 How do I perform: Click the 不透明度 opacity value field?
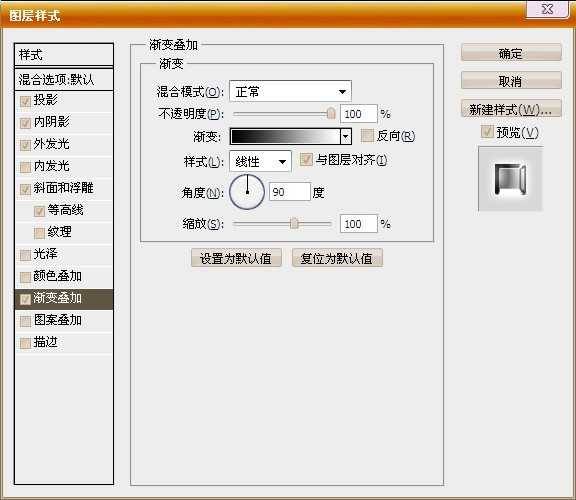pyautogui.click(x=359, y=114)
